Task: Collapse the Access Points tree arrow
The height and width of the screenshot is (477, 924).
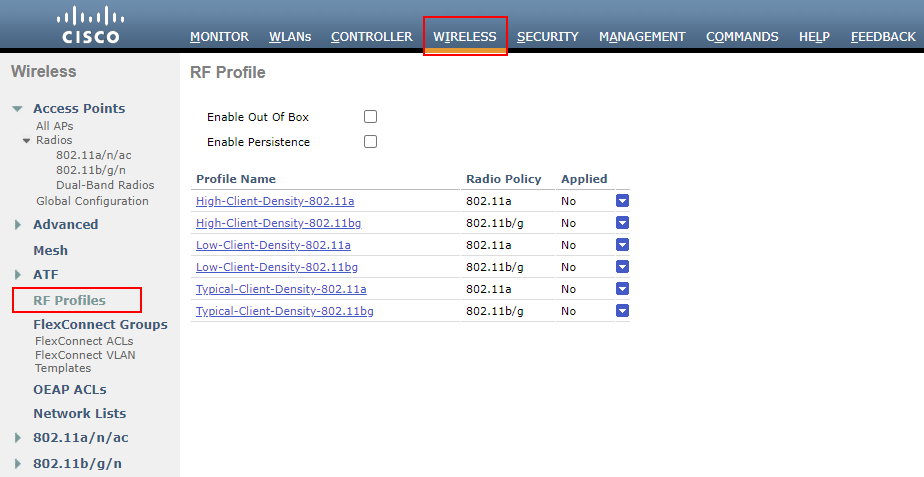Action: (18, 108)
